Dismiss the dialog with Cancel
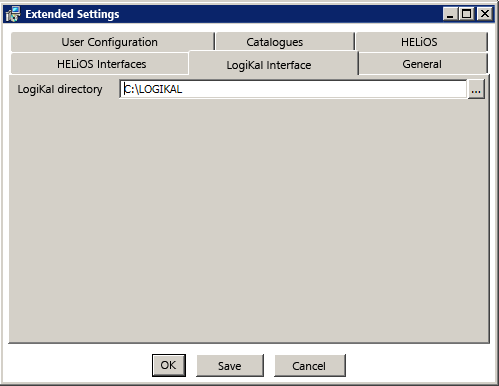 [x=309, y=366]
